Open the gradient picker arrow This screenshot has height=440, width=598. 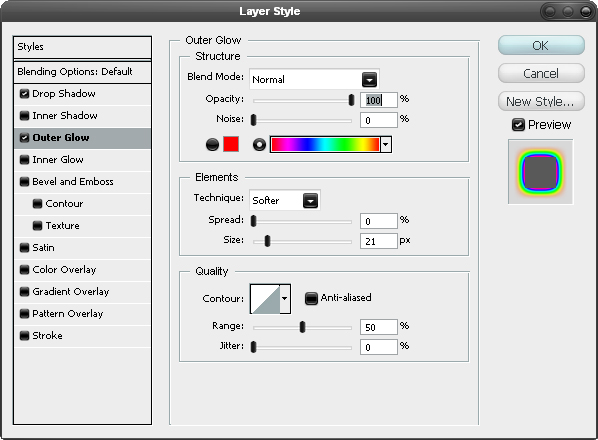(x=386, y=145)
